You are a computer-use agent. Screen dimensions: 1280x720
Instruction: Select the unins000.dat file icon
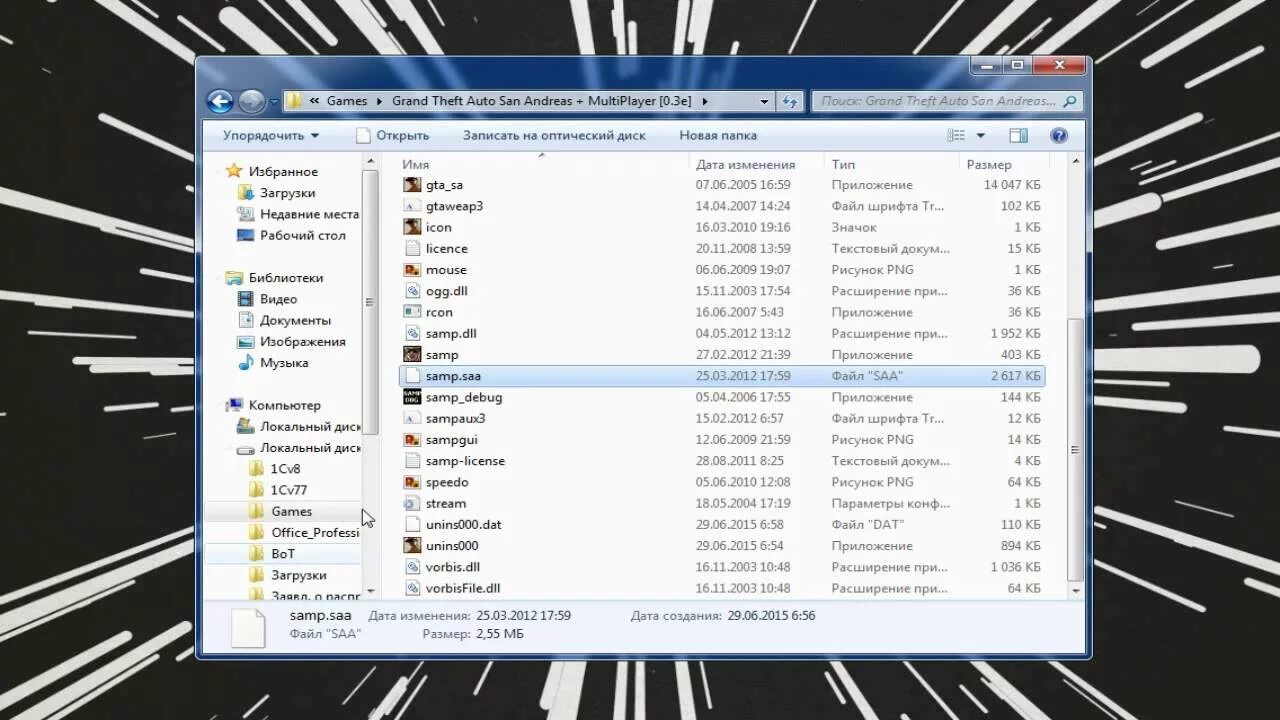[x=412, y=524]
